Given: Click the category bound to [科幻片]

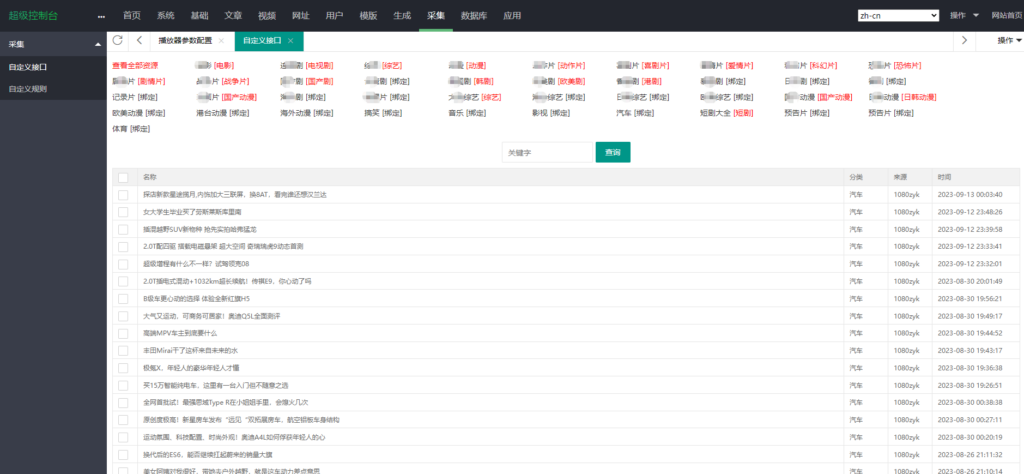Looking at the screenshot, I should tap(810, 66).
